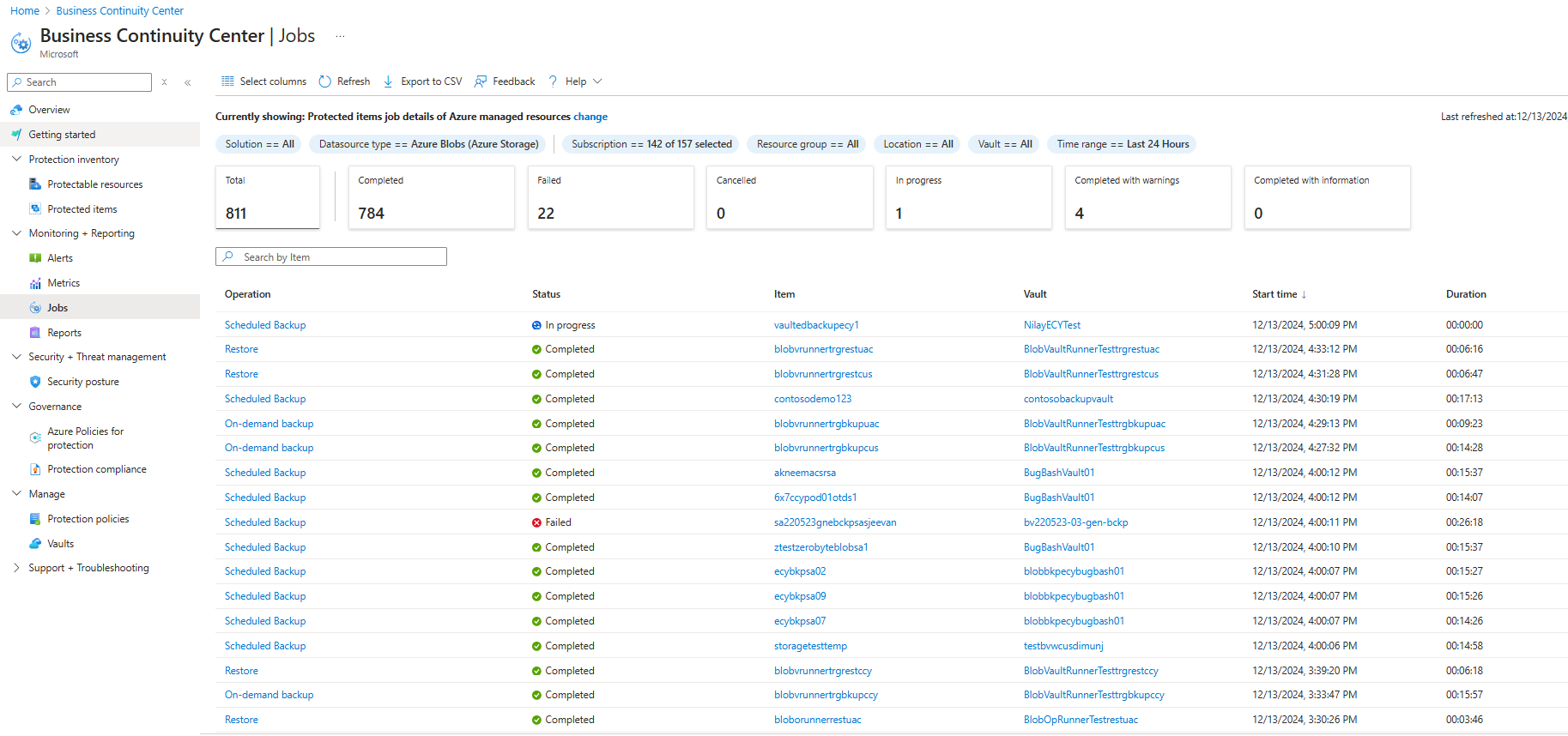The width and height of the screenshot is (1568, 736).
Task: Click the Protectable resources icon
Action: coord(35,184)
